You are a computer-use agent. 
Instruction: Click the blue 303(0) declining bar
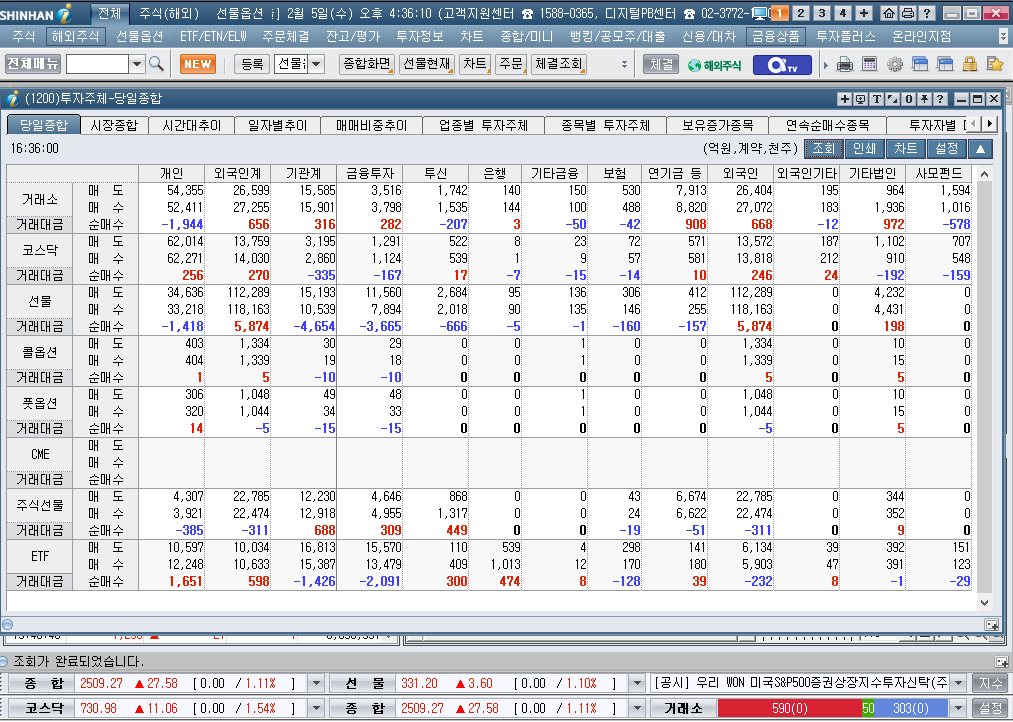[911, 708]
